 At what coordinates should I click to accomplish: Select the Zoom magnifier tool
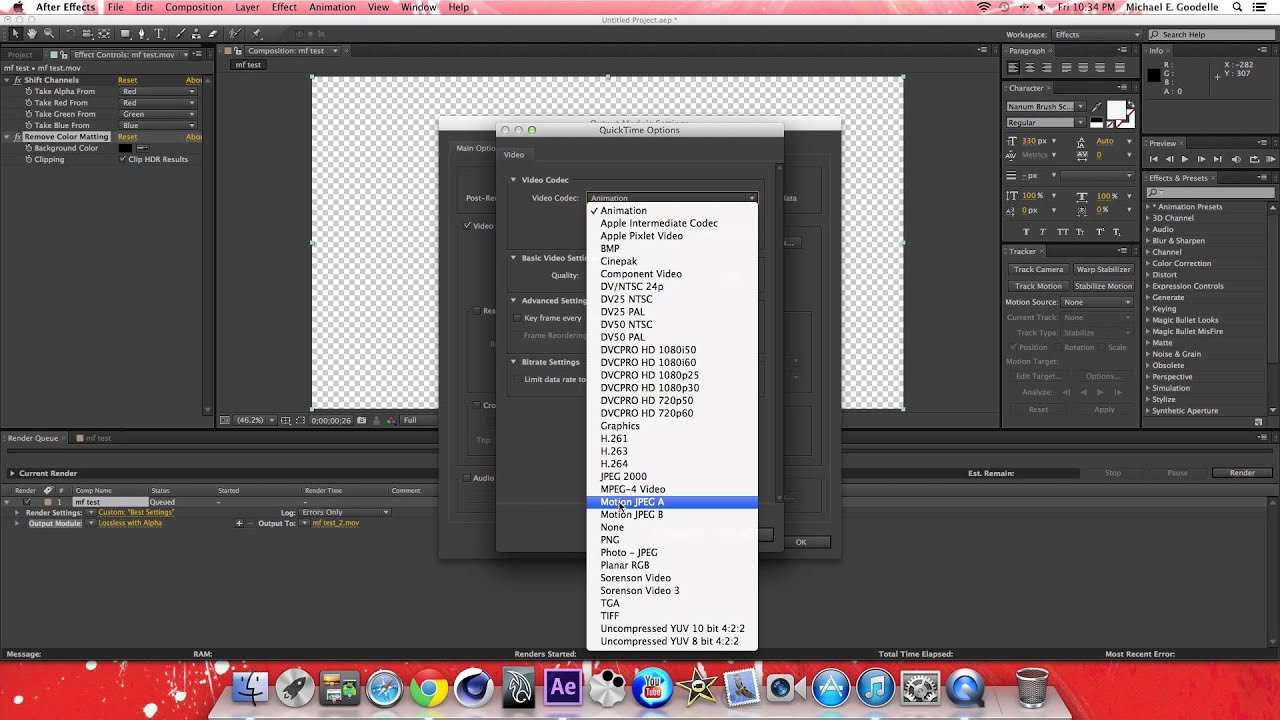pos(48,34)
